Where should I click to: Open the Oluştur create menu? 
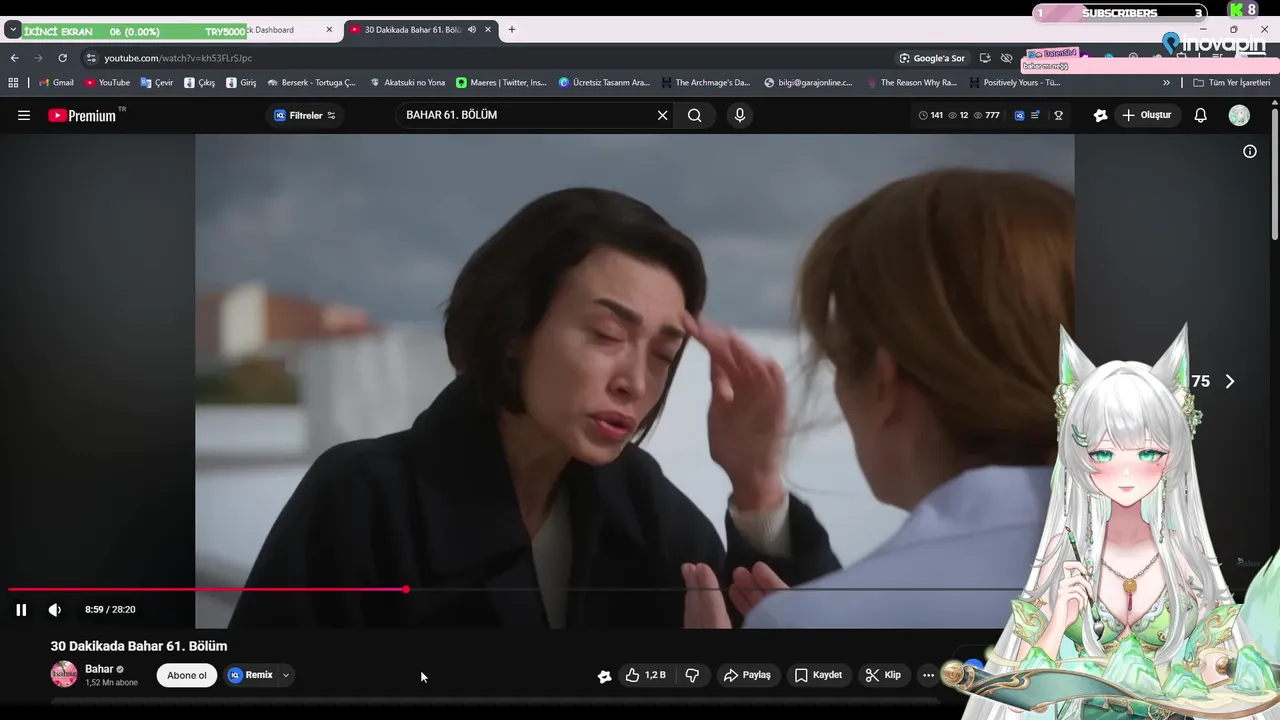click(1146, 115)
